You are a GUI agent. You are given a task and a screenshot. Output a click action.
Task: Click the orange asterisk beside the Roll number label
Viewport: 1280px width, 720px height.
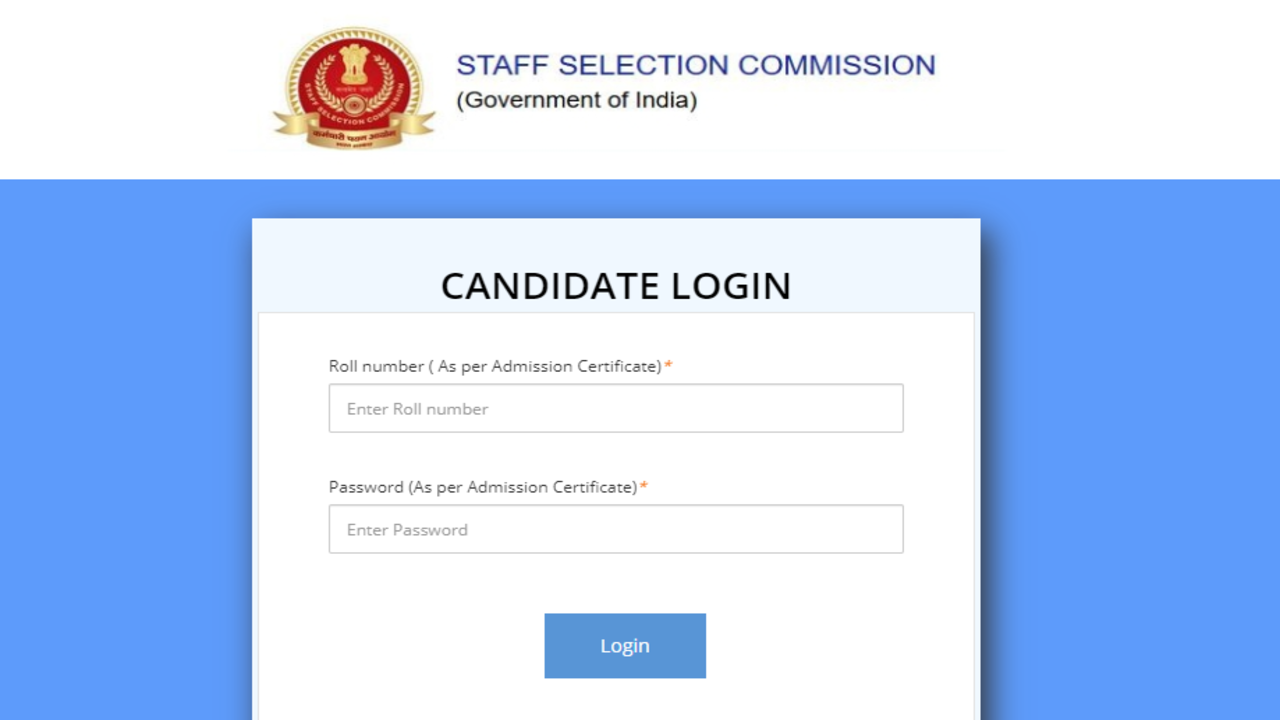(x=668, y=366)
